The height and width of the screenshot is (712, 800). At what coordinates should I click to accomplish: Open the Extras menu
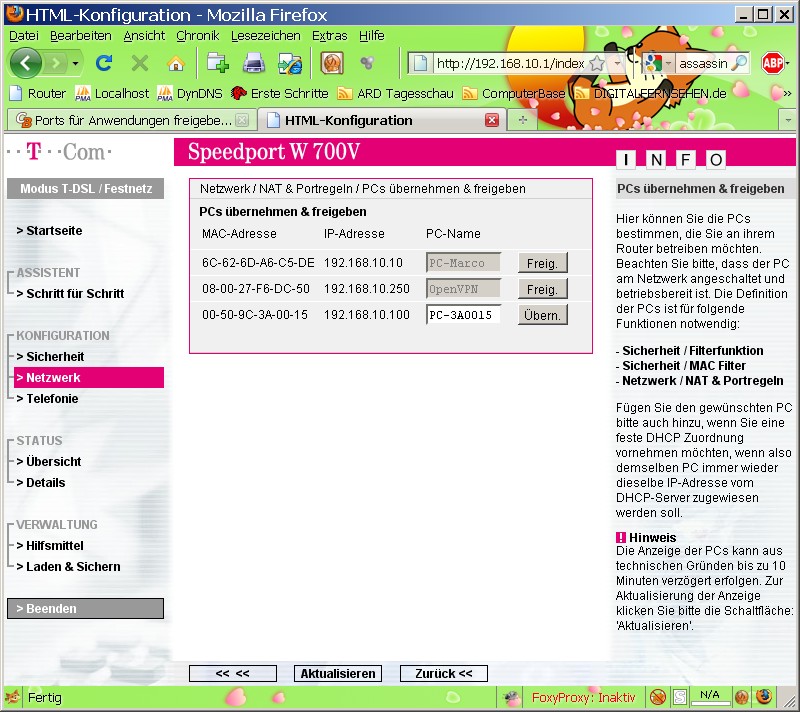pos(329,36)
